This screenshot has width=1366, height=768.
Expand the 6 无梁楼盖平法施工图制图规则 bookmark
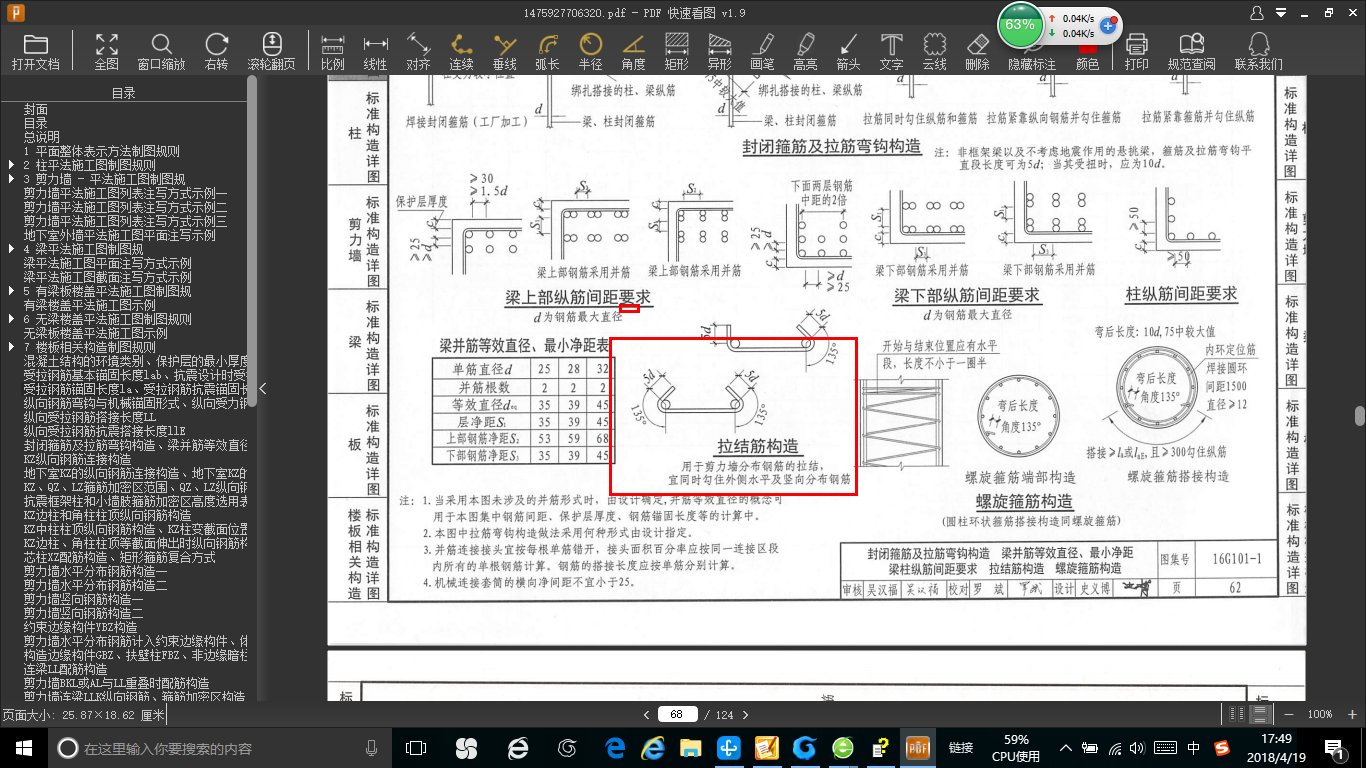tap(11, 319)
